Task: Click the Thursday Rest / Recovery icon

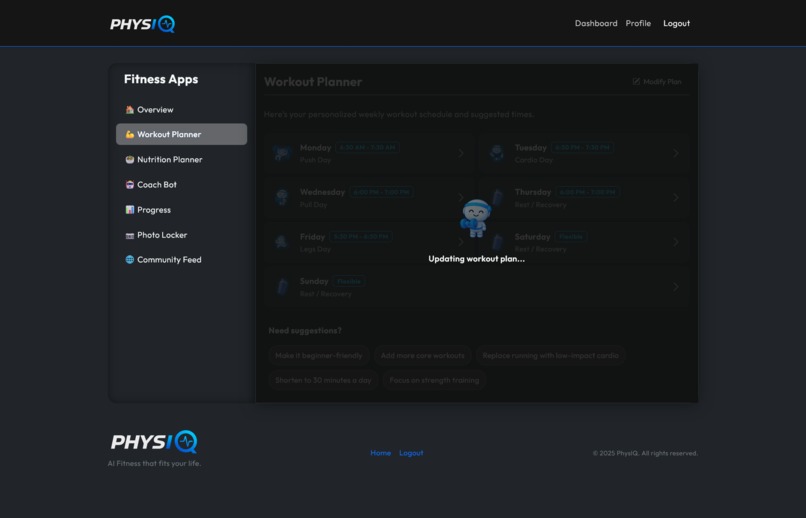Action: coord(497,197)
